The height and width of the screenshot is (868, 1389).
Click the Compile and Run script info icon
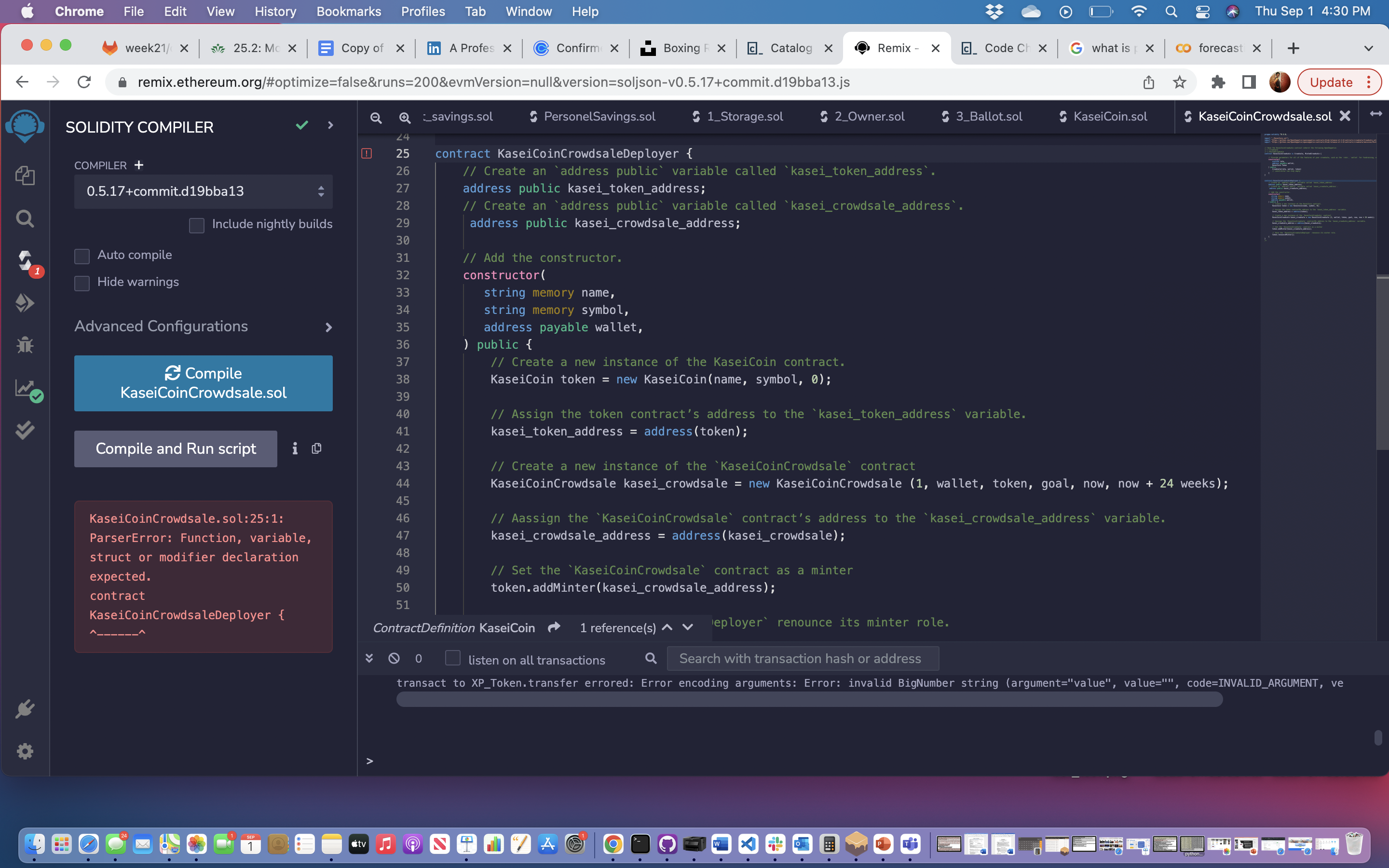coord(295,448)
